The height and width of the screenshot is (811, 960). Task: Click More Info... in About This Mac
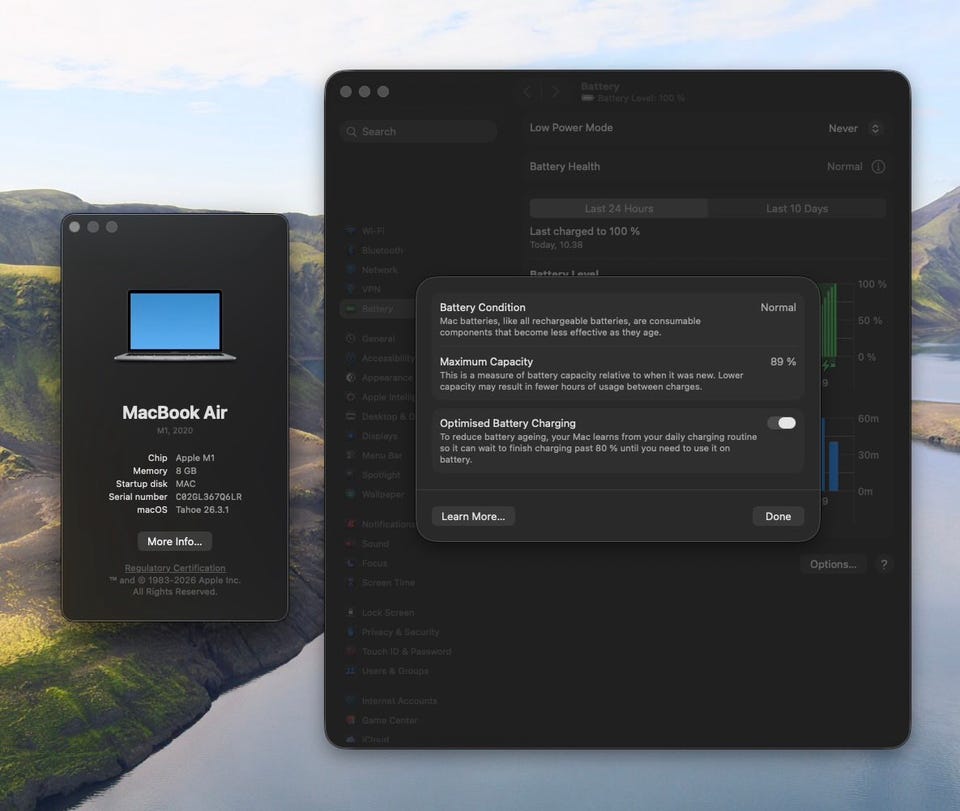174,542
